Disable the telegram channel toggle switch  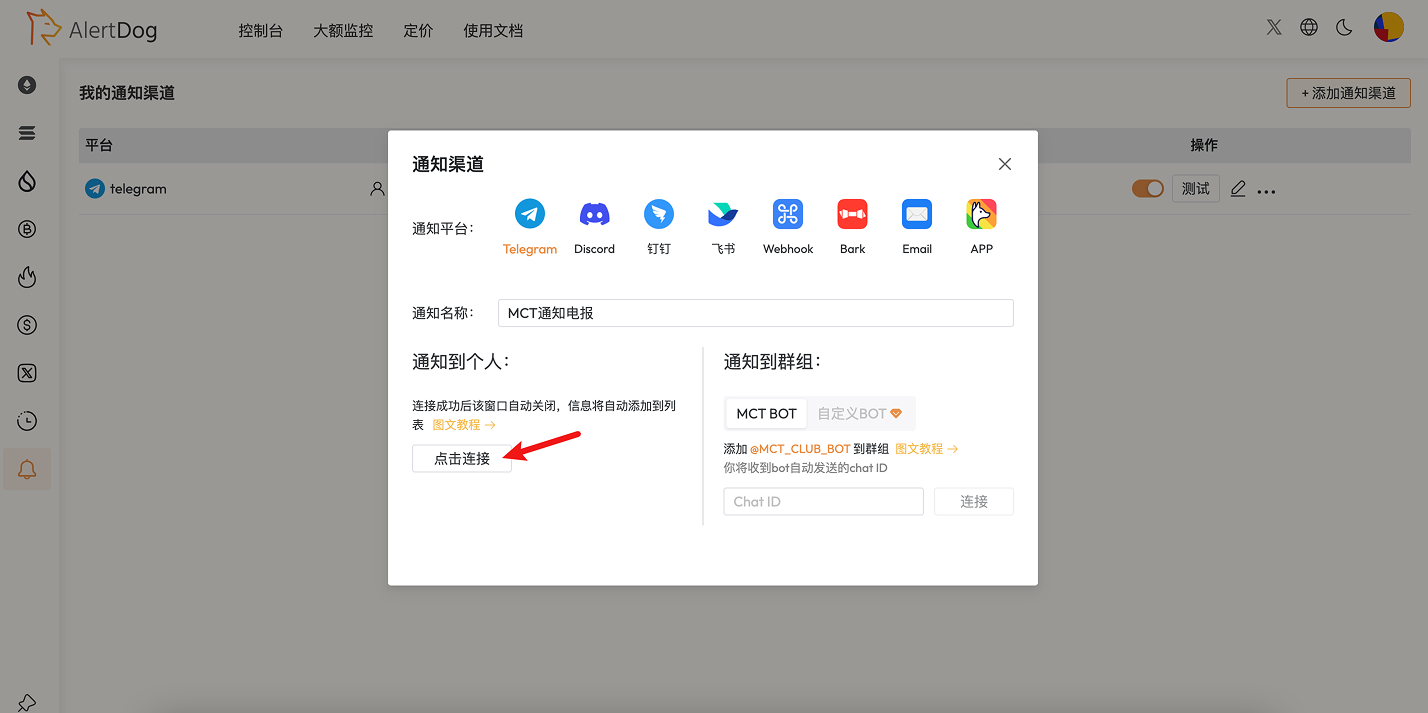[1148, 188]
